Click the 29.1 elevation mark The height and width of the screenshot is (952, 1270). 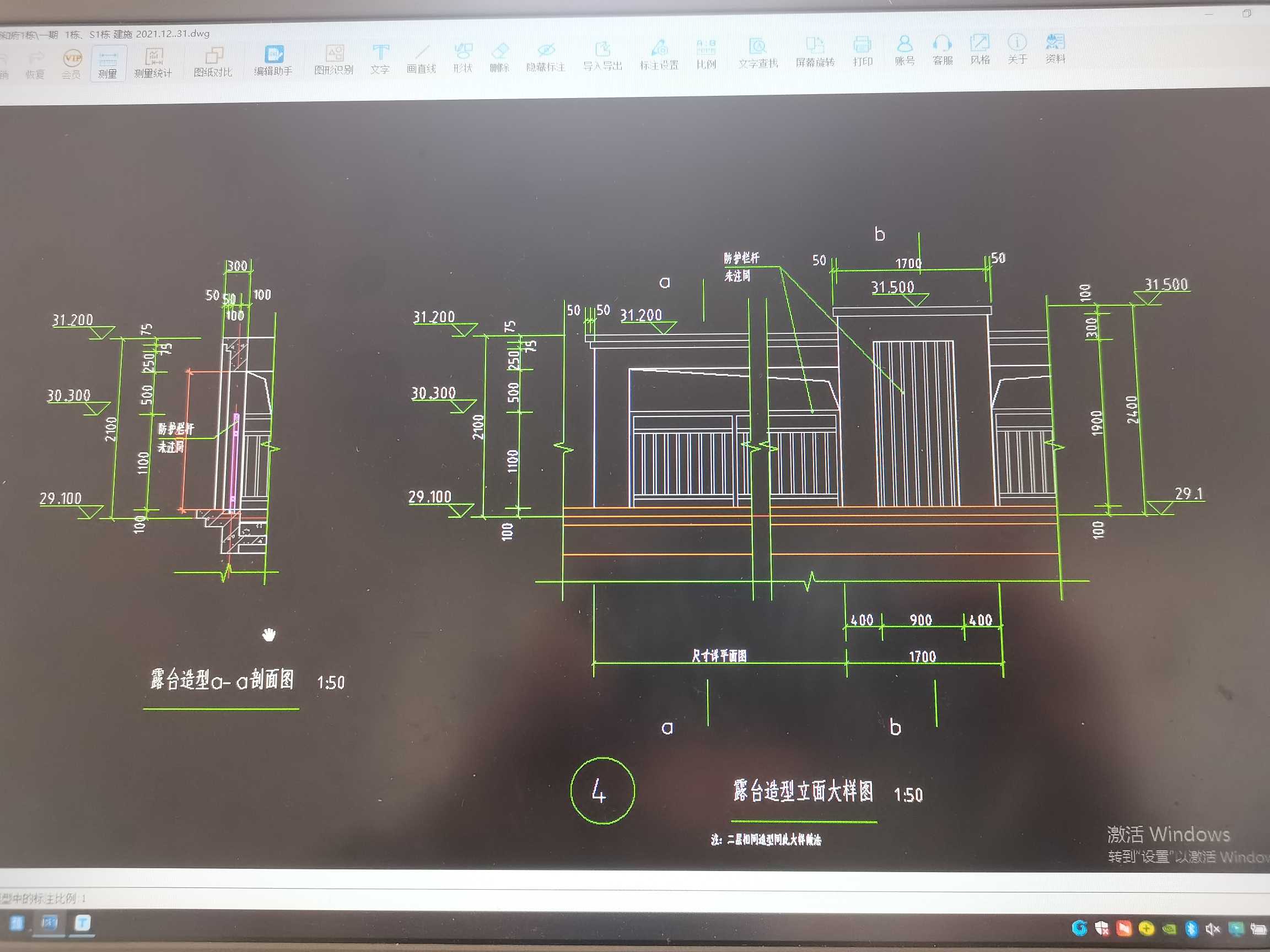click(1188, 494)
